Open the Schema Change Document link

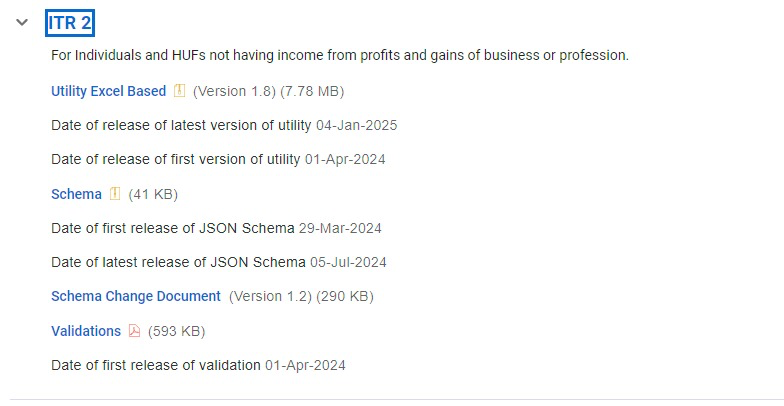coord(136,296)
